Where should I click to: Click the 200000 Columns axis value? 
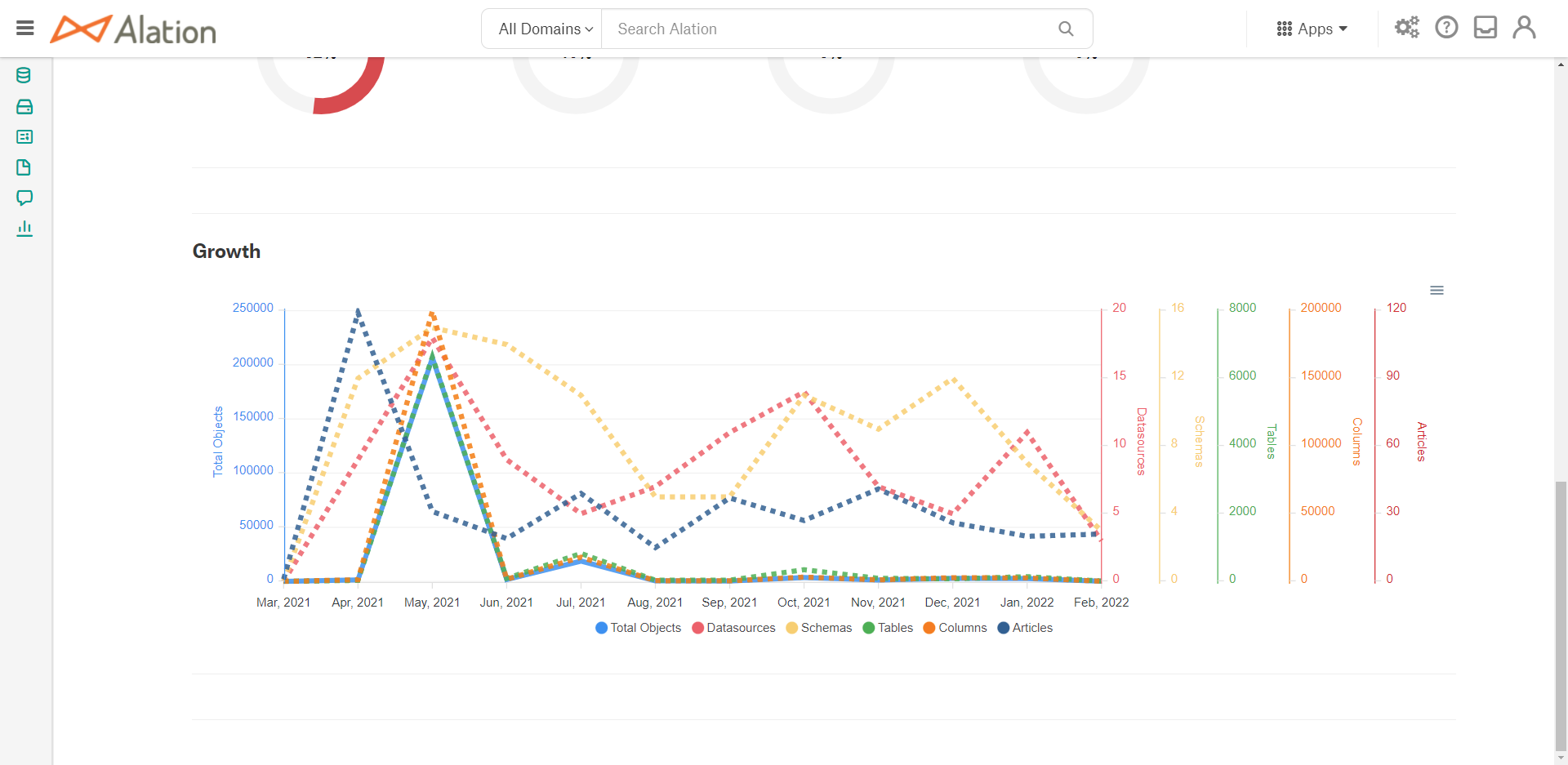pyautogui.click(x=1321, y=308)
